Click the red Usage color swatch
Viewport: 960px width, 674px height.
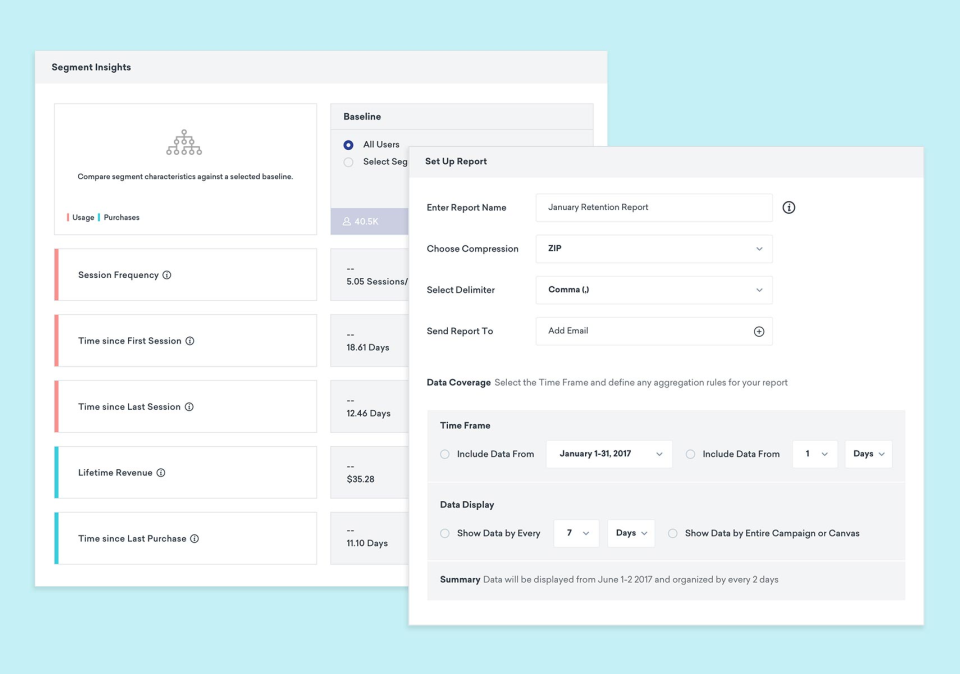point(67,217)
